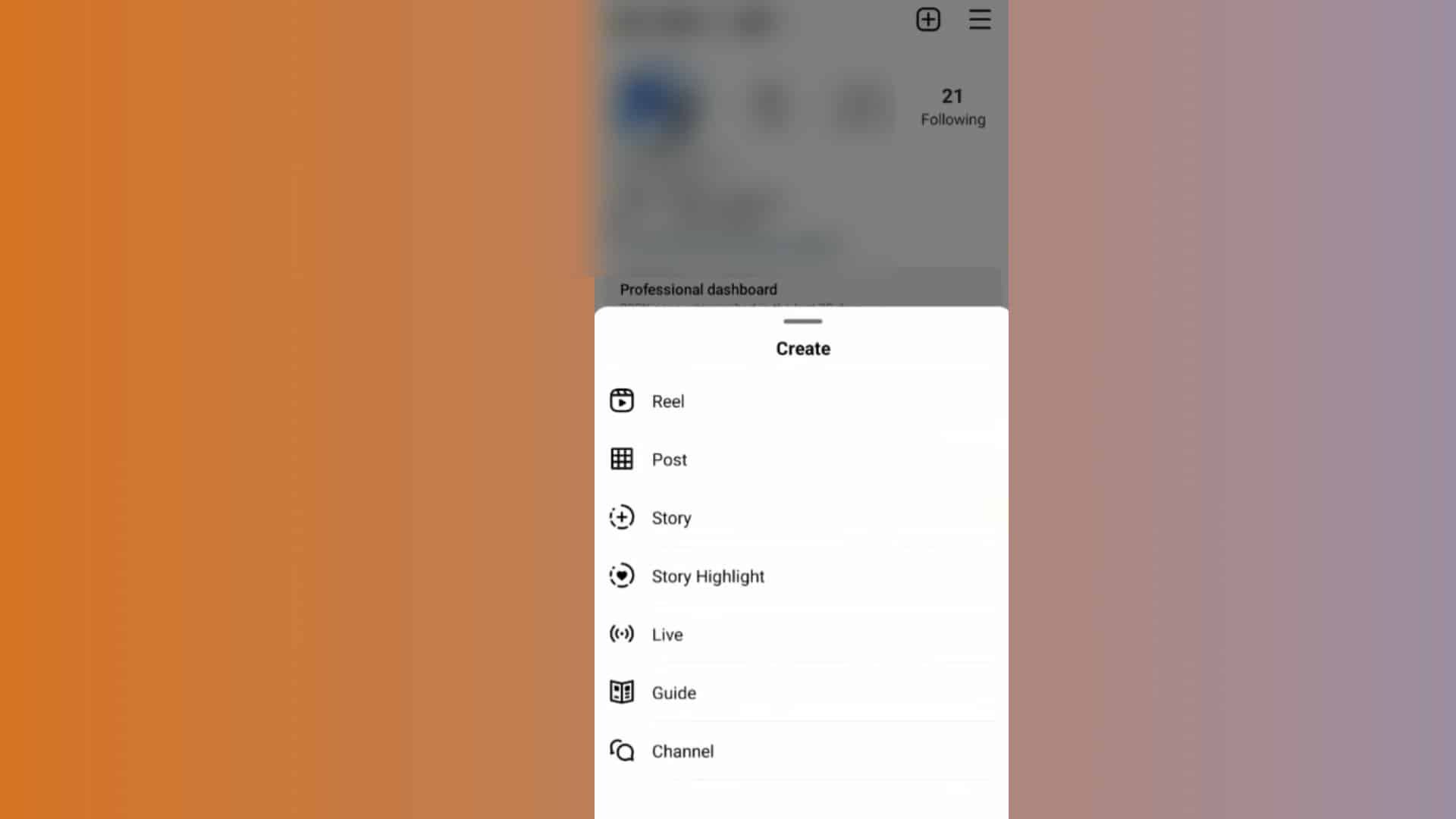Tap the Live broadcast icon
This screenshot has height=819, width=1456.
pos(620,633)
